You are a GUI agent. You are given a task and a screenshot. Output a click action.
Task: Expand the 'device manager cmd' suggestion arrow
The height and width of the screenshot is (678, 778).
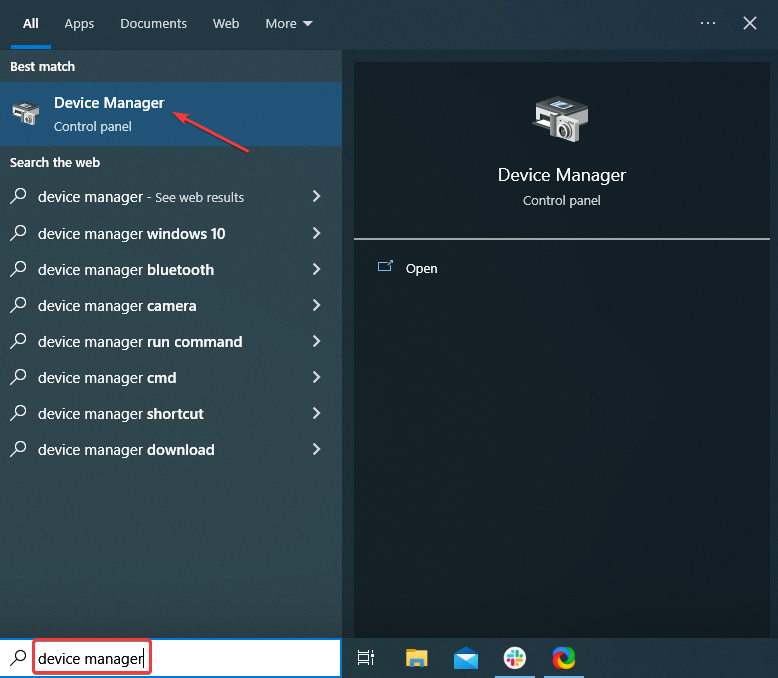coord(316,377)
